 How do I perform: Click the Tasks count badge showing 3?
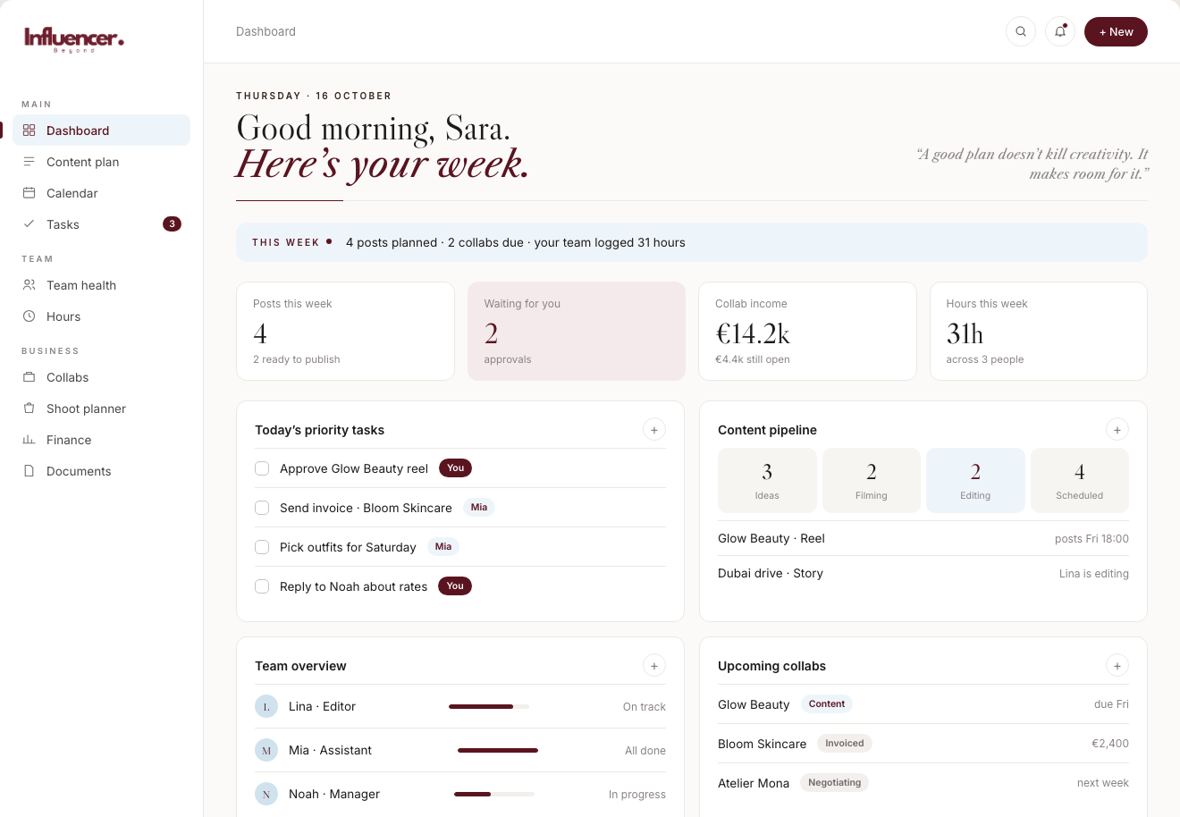(172, 224)
